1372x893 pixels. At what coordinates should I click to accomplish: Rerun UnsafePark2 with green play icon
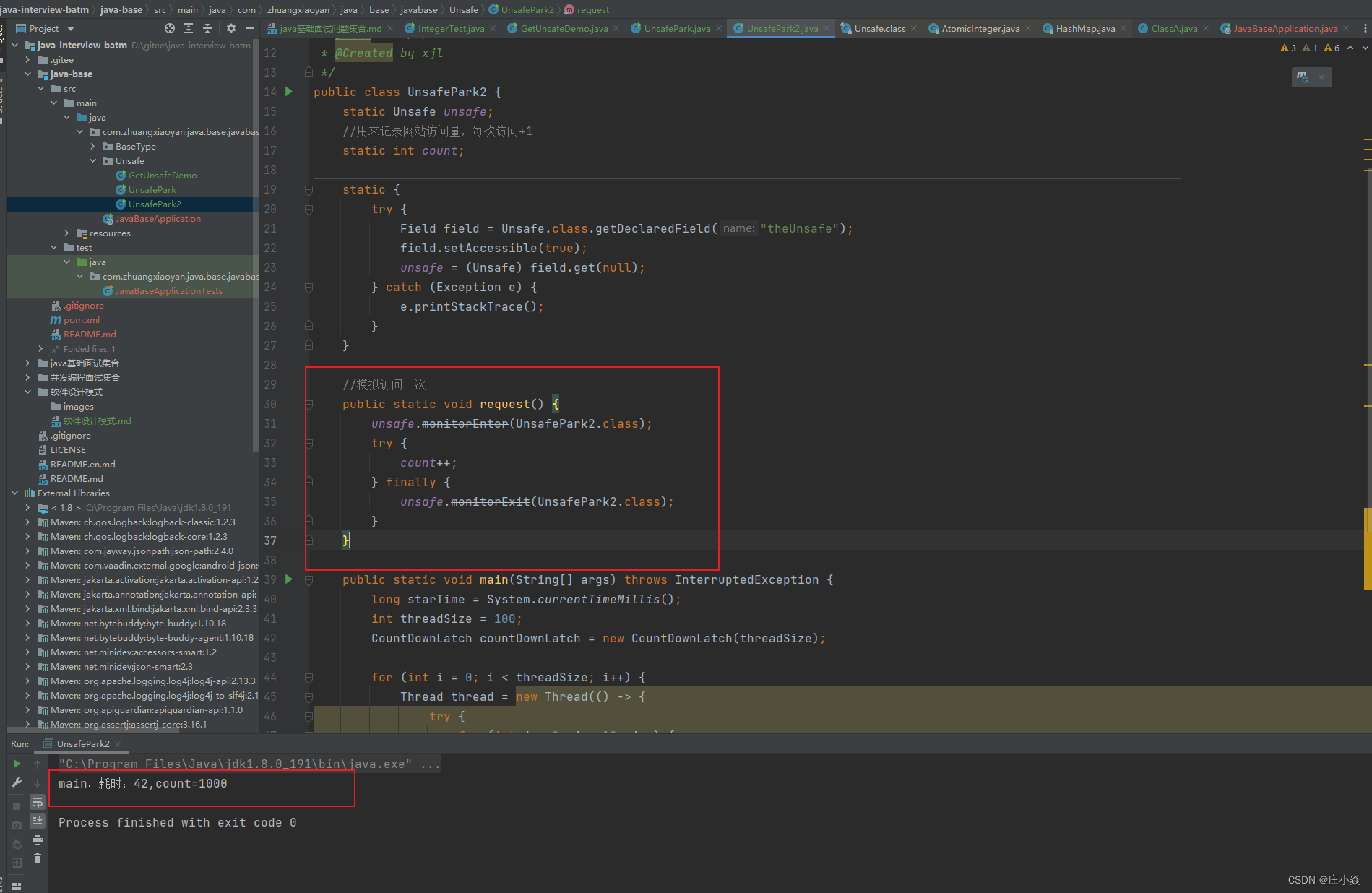[x=17, y=764]
